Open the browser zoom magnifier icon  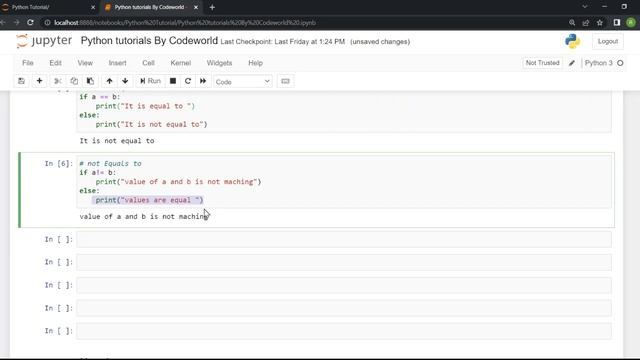click(x=572, y=23)
